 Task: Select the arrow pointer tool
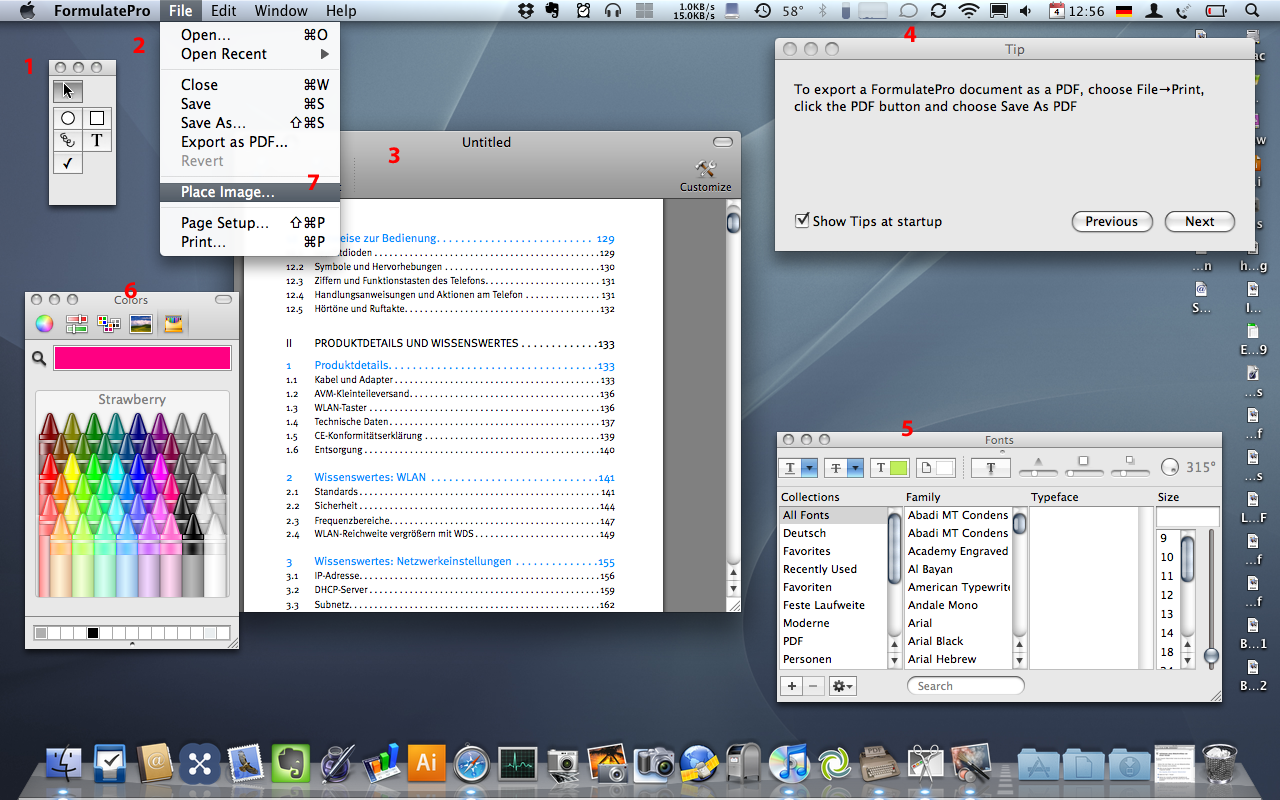tap(68, 91)
